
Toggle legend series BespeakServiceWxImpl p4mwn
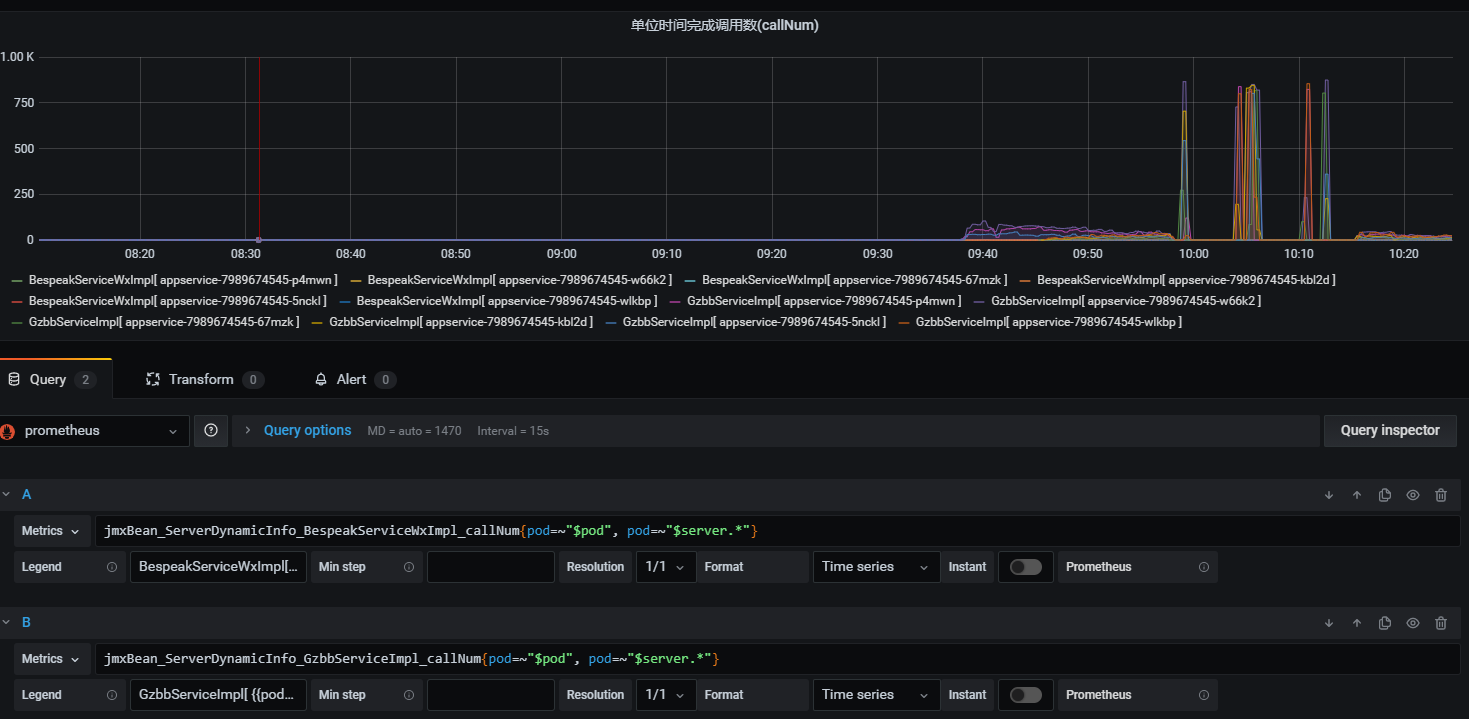[183, 280]
